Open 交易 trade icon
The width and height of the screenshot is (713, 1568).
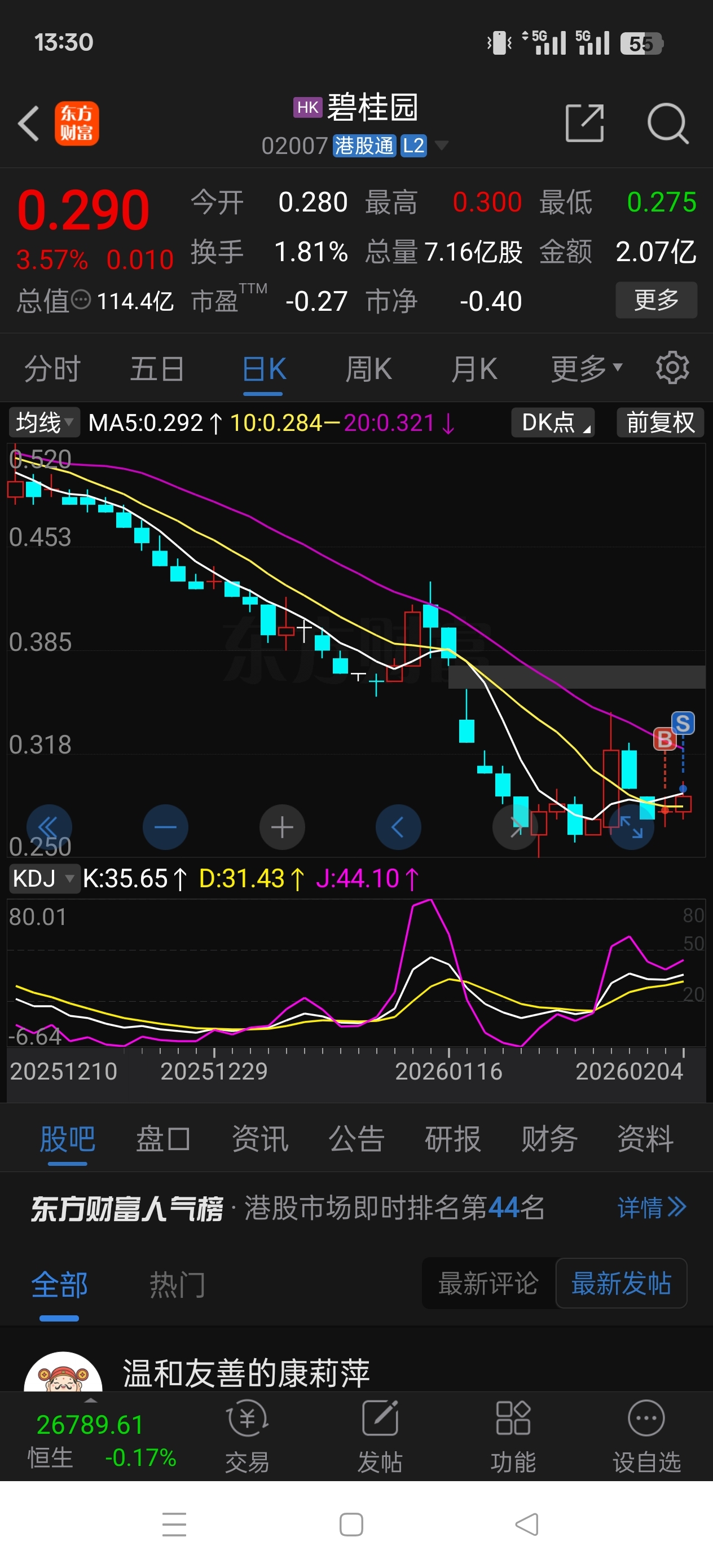point(247,1419)
